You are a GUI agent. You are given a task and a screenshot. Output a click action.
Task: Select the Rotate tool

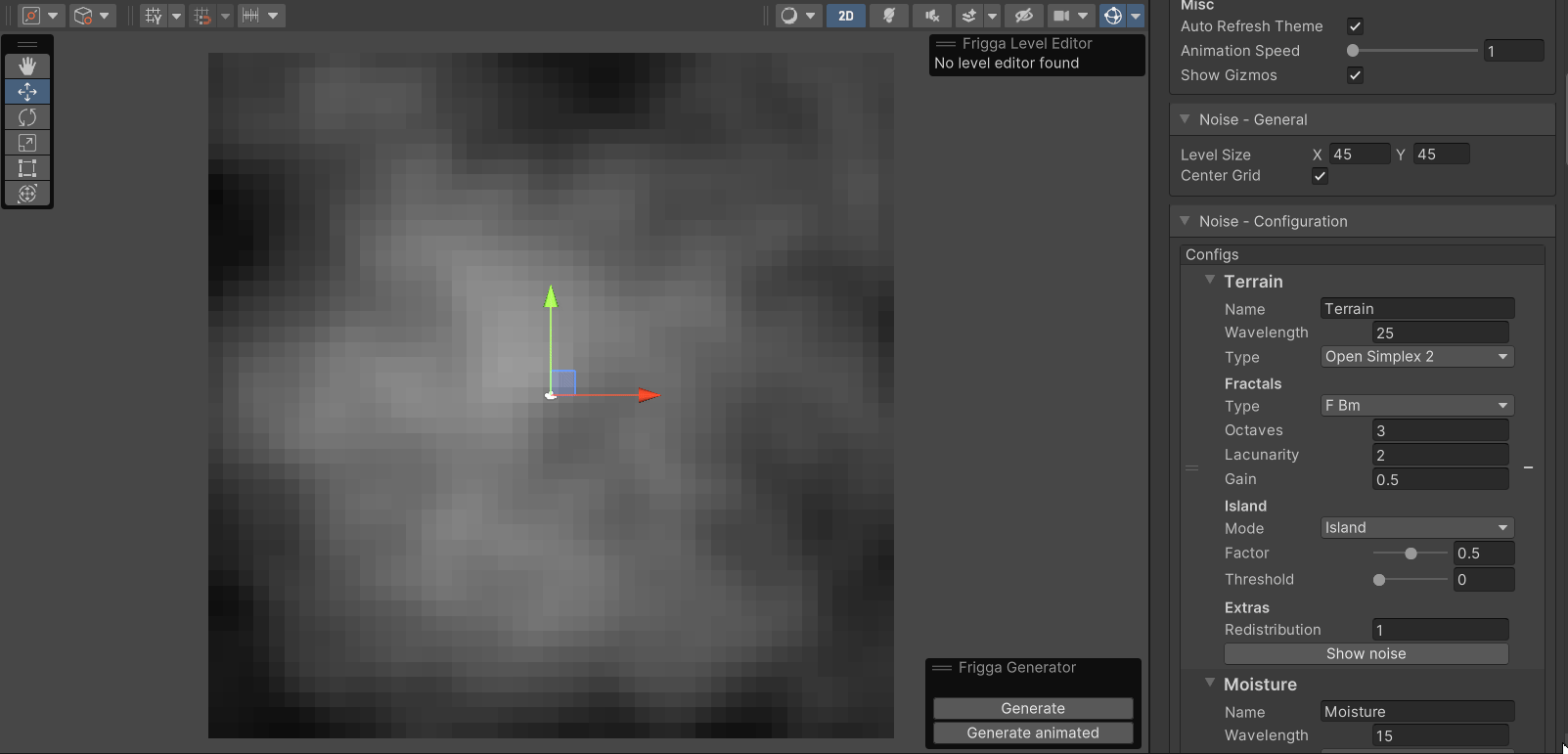click(27, 117)
